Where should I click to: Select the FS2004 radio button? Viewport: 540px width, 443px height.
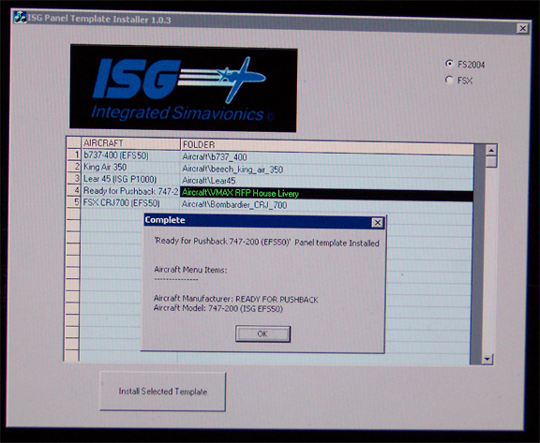tap(449, 63)
